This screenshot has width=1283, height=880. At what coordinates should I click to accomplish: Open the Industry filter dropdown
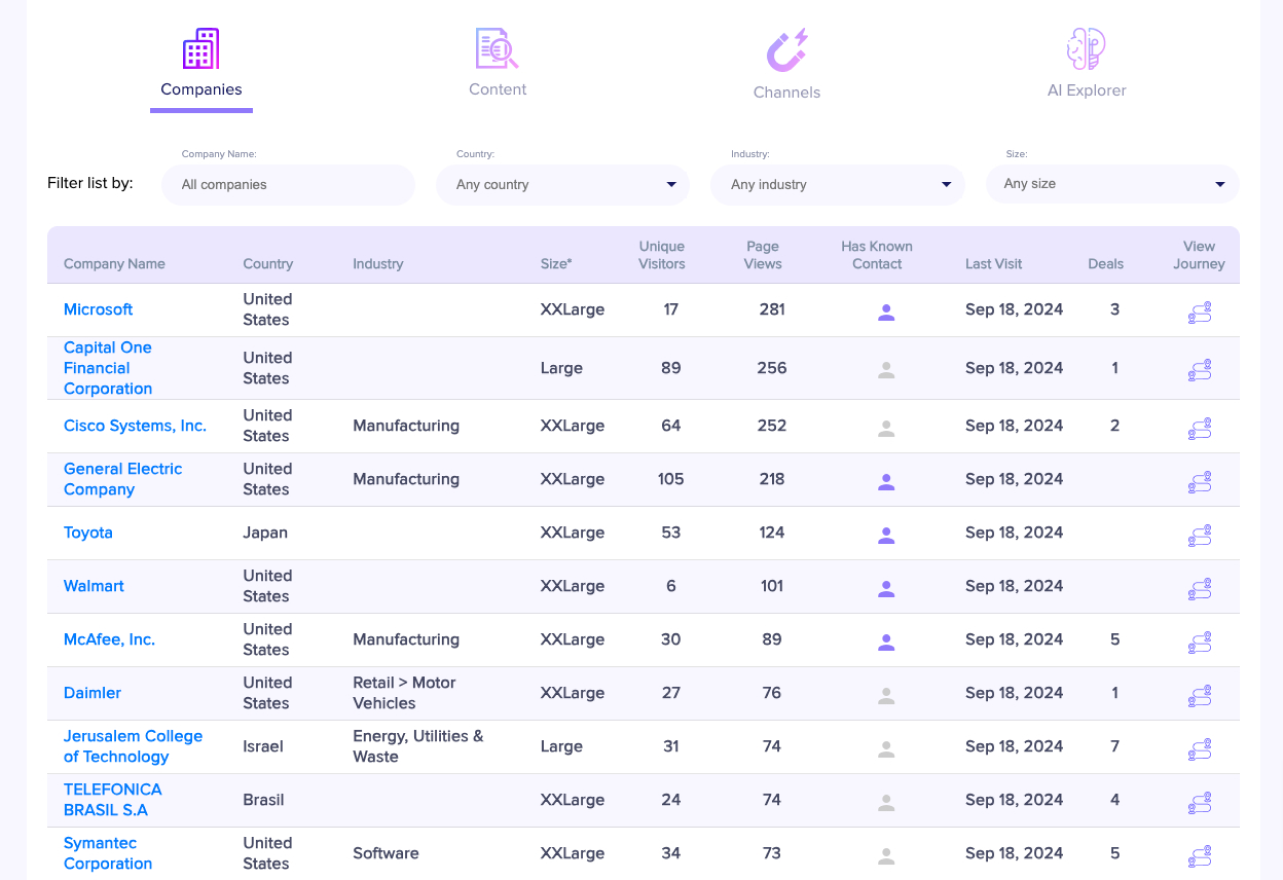[x=838, y=185]
